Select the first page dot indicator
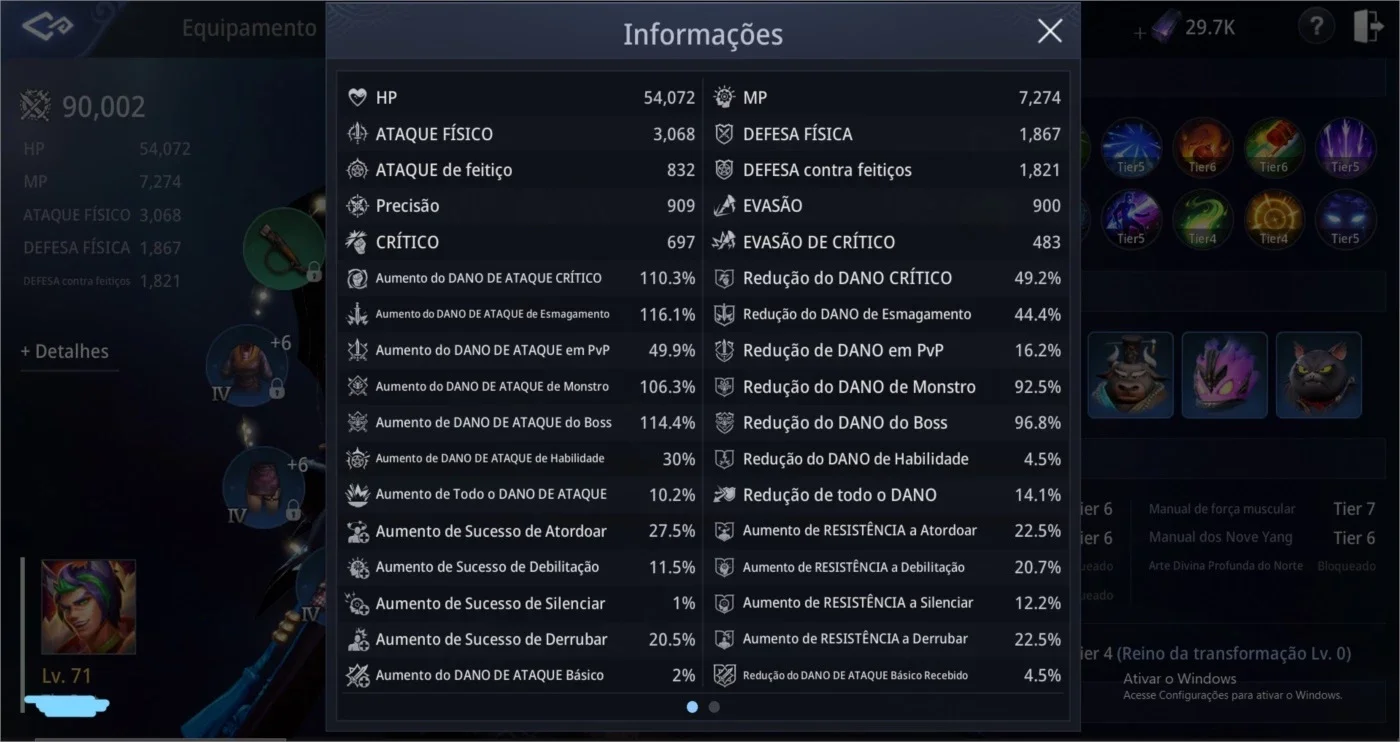Image resolution: width=1400 pixels, height=742 pixels. (x=692, y=707)
